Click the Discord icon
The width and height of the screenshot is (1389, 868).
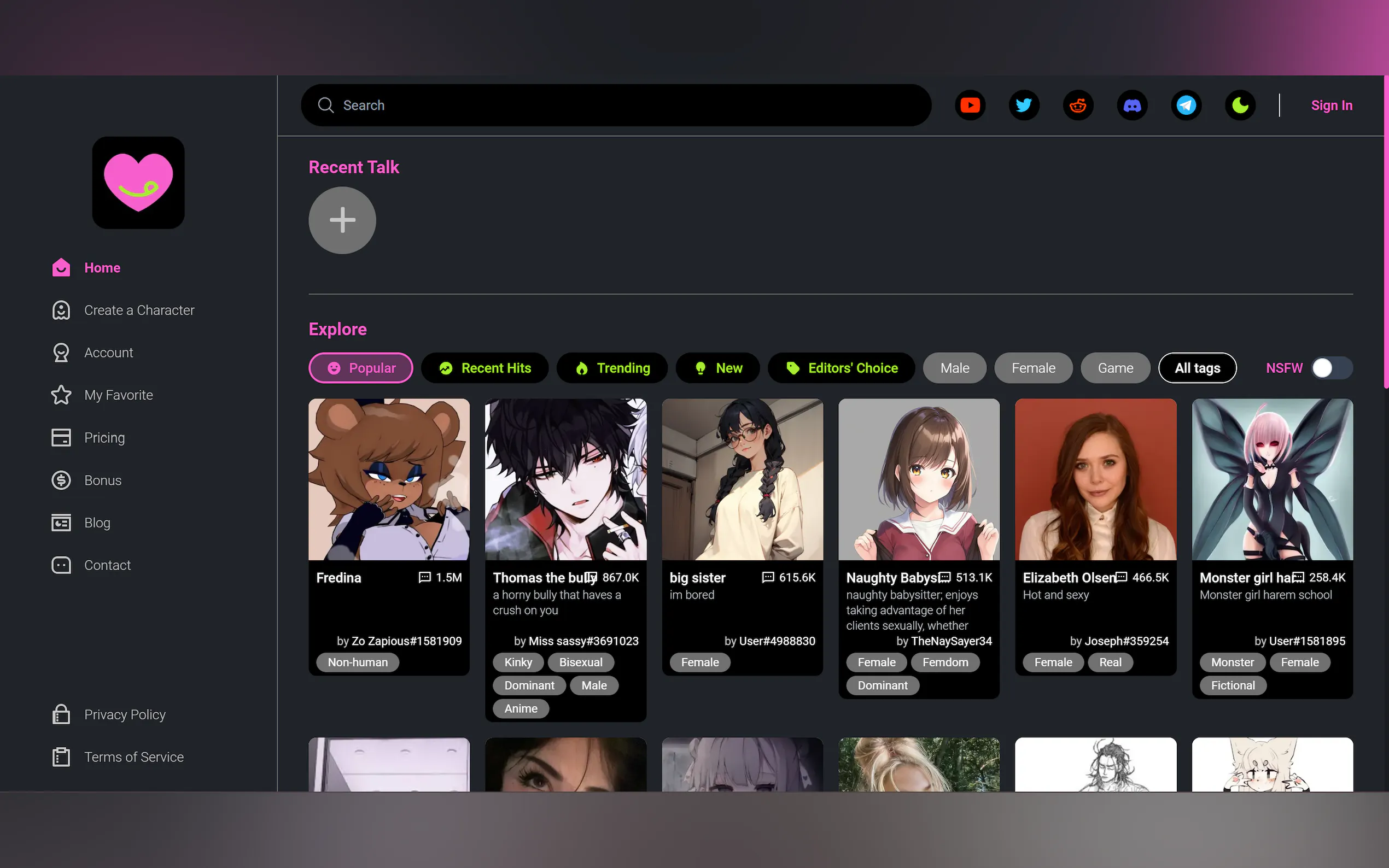point(1132,105)
